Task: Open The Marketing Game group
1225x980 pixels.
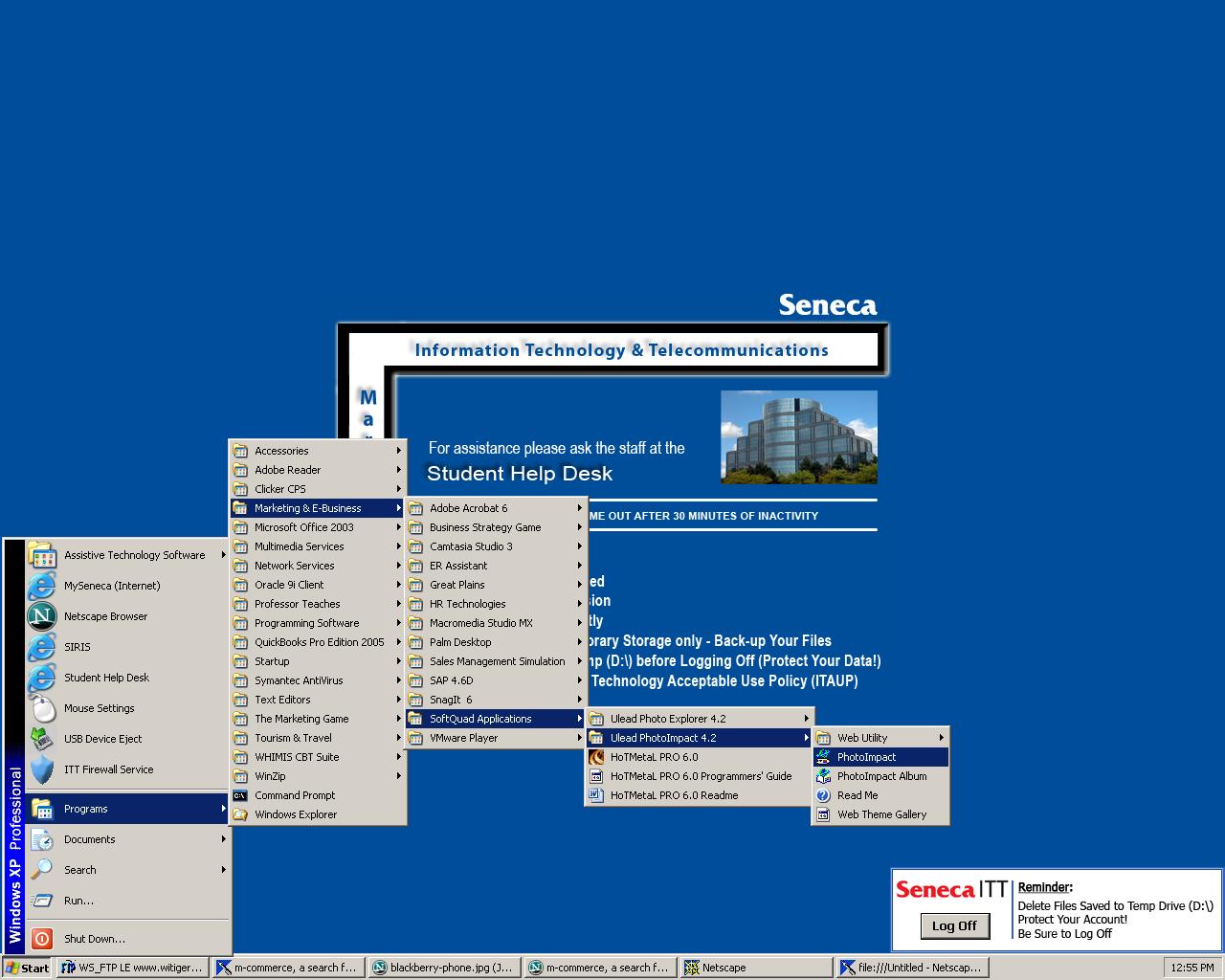Action: tap(318, 719)
